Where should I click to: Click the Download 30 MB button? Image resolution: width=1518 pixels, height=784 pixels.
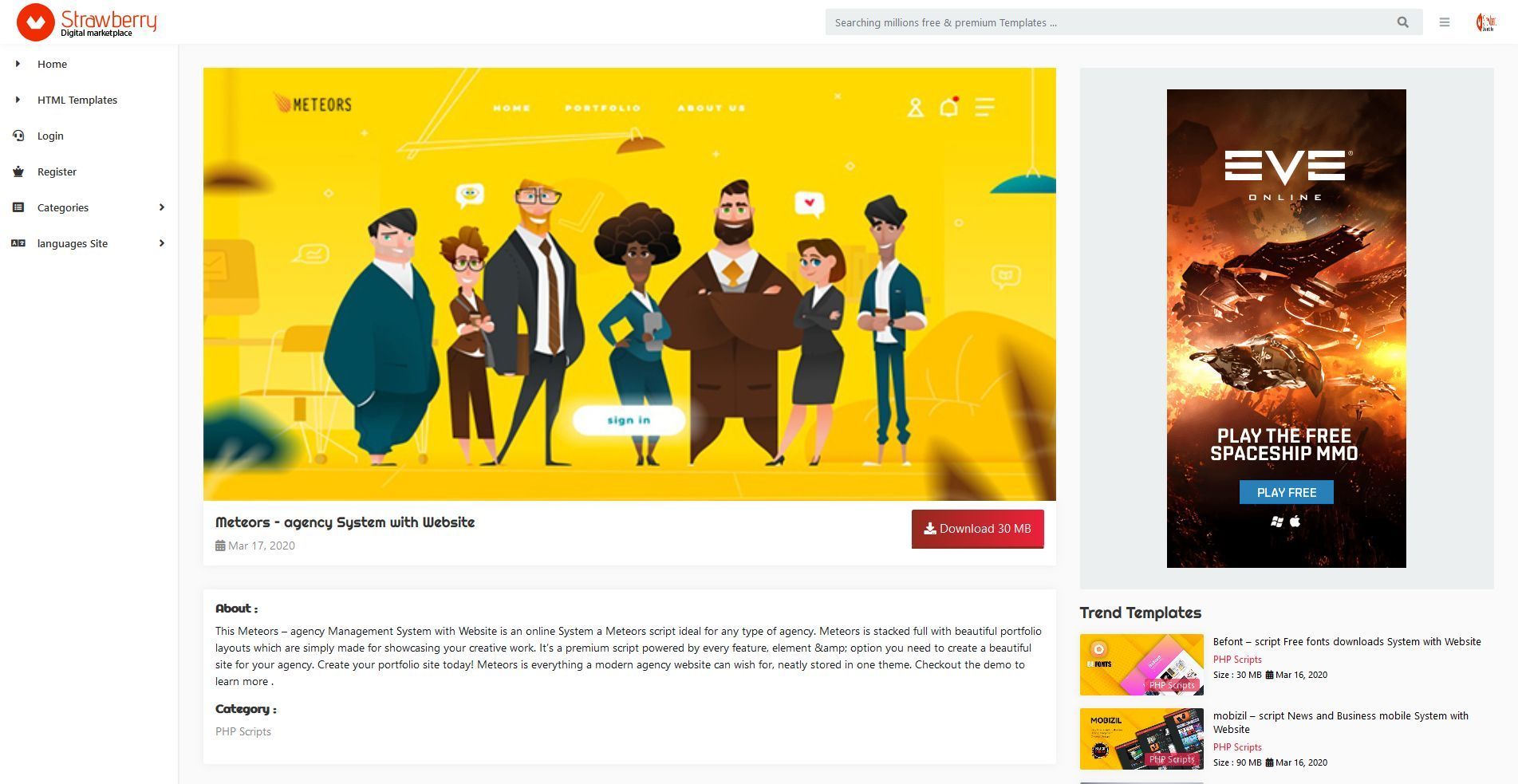(977, 529)
